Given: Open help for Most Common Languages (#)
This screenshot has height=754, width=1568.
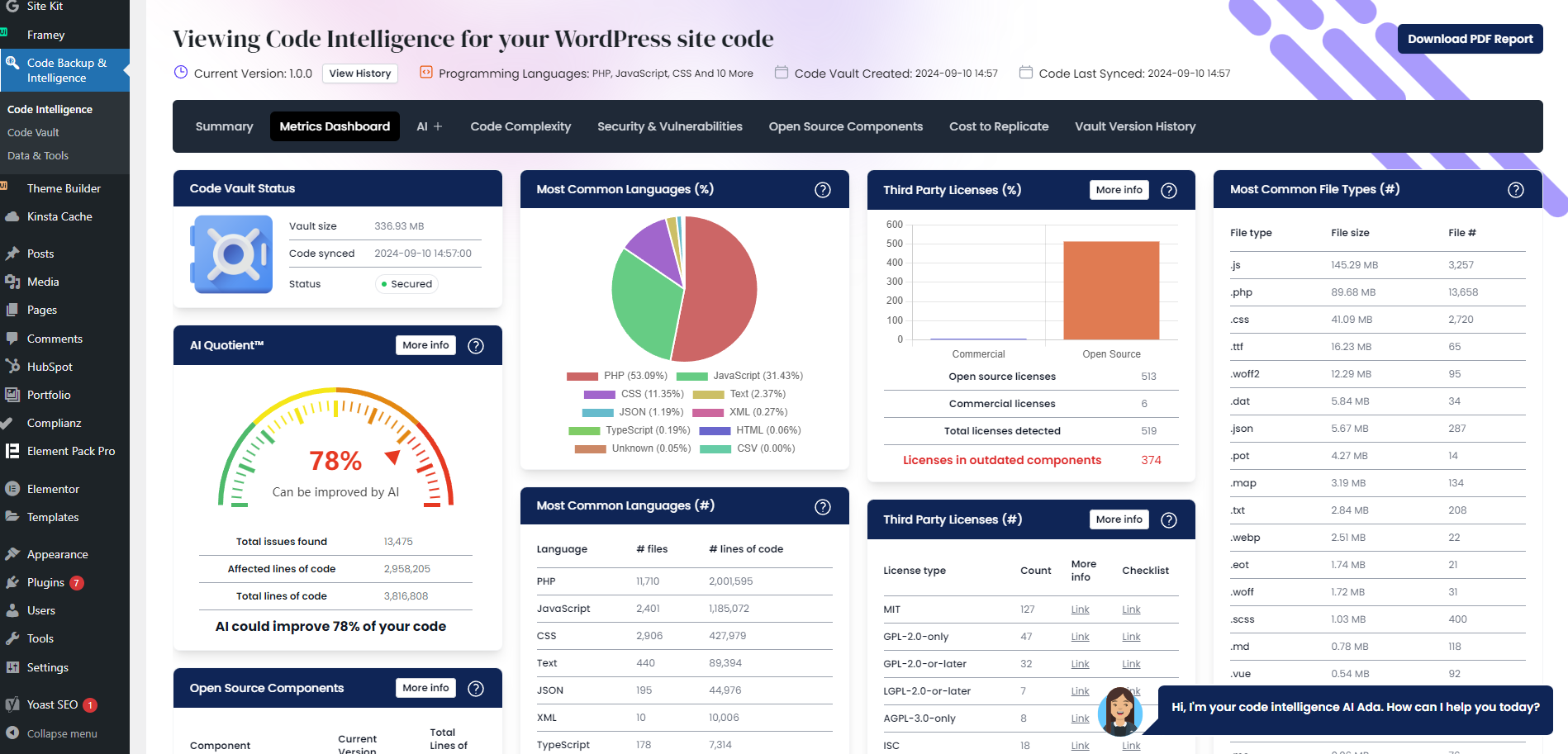Looking at the screenshot, I should point(823,507).
